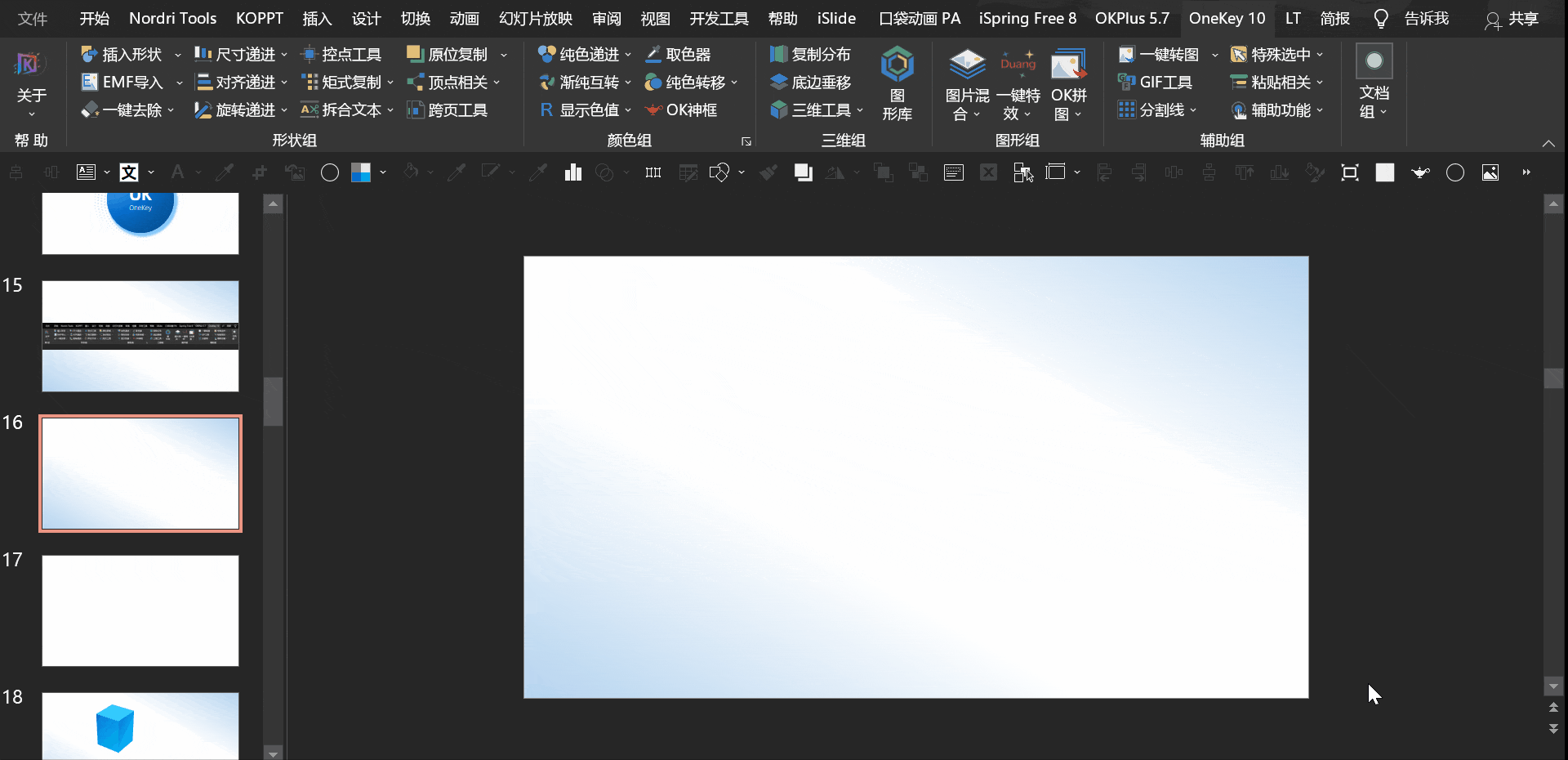
Task: Select slide 15 thumbnail
Action: click(140, 336)
